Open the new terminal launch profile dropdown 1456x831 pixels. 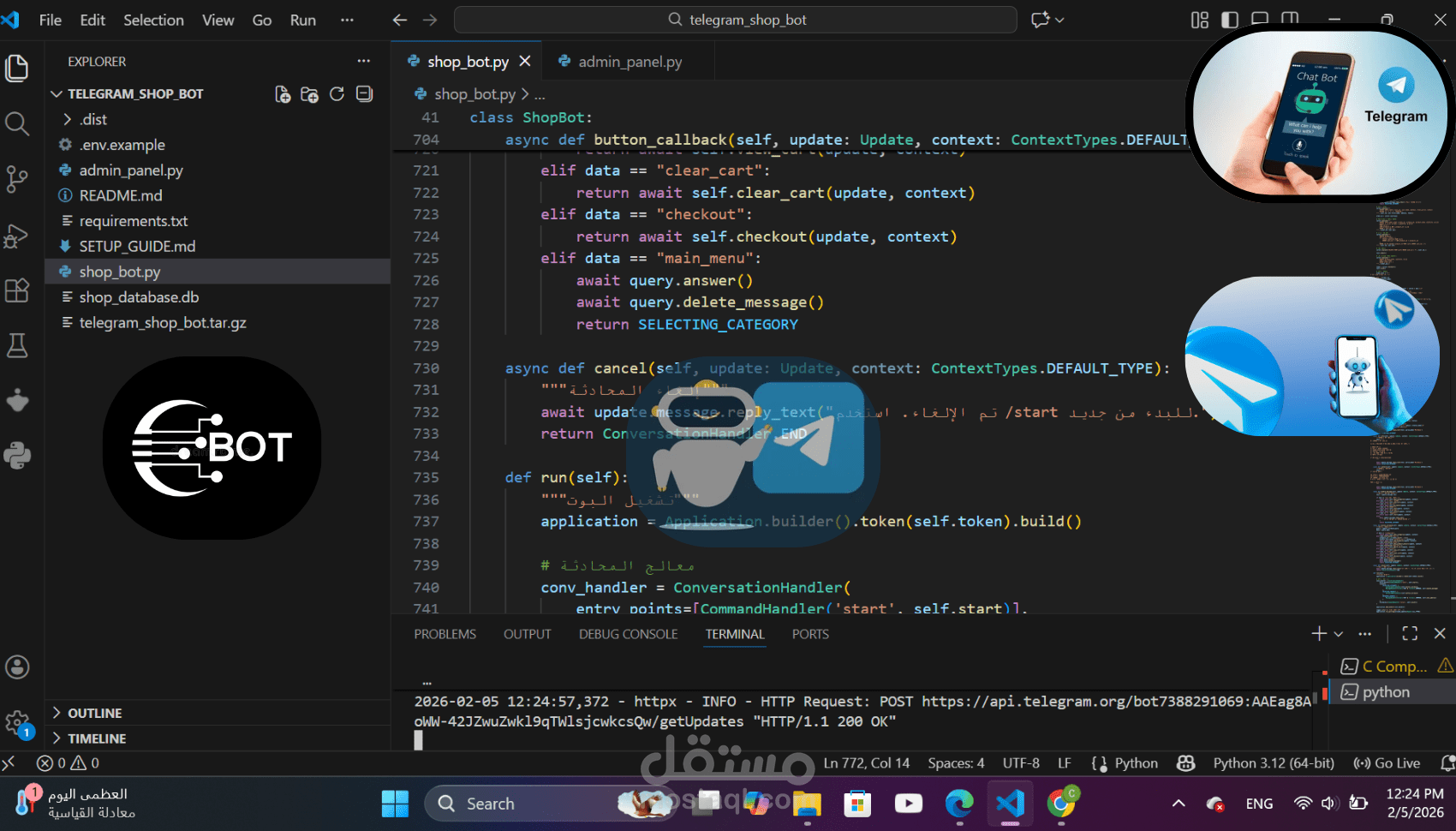point(1339,634)
